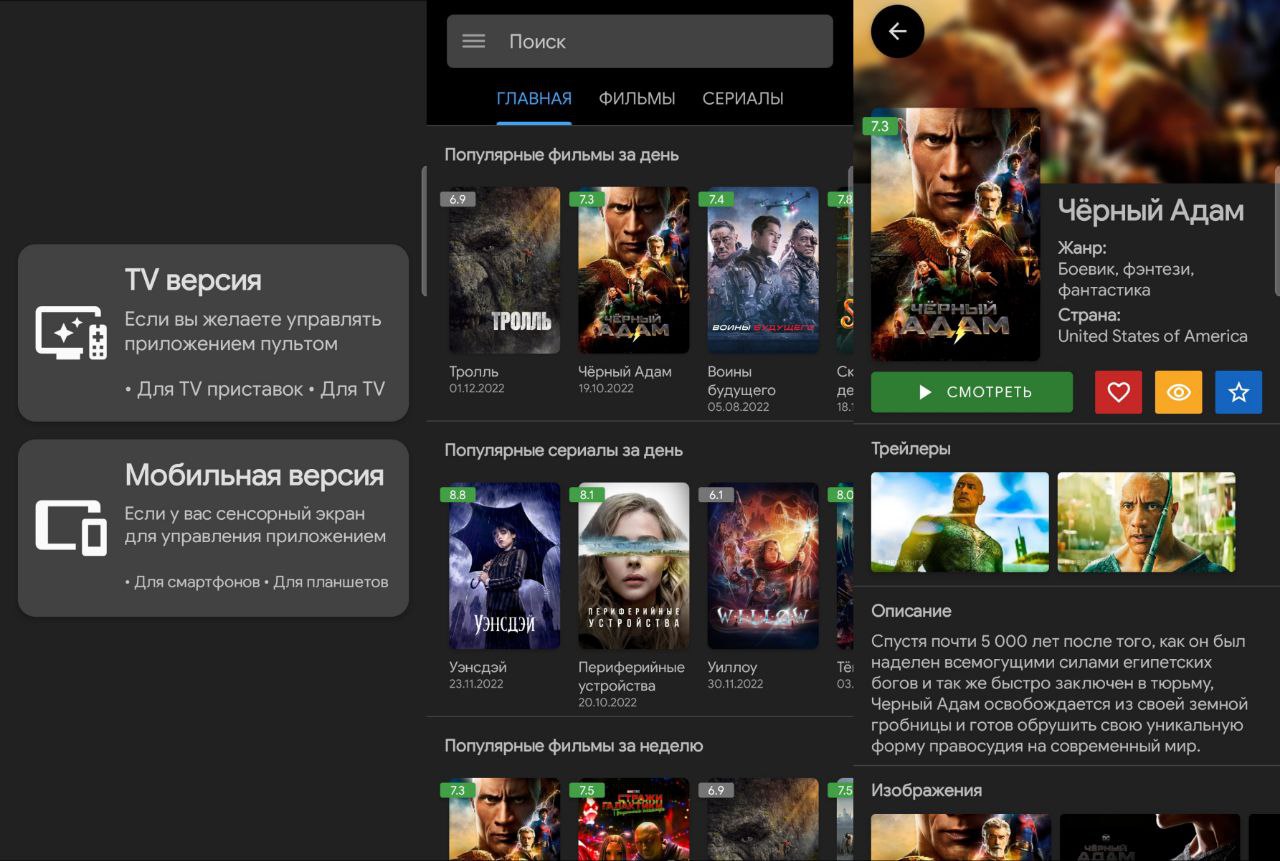1280x861 pixels.
Task: Open the Главная tab
Action: (534, 98)
